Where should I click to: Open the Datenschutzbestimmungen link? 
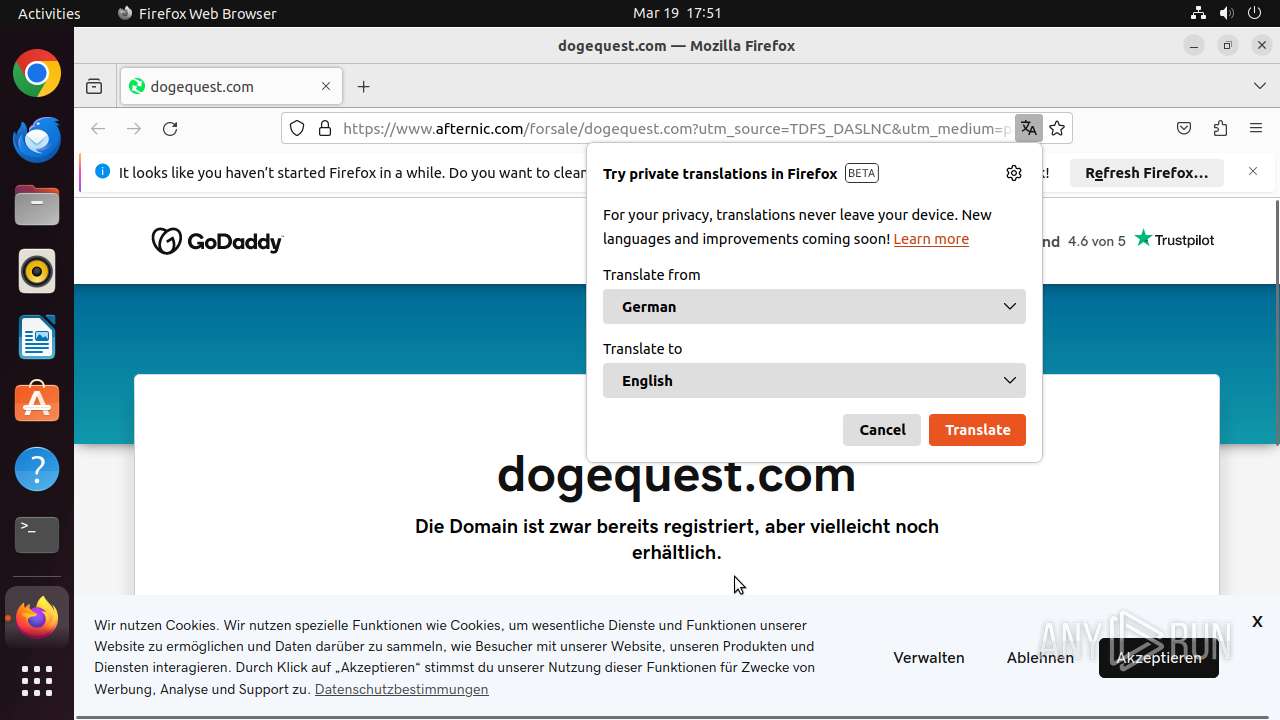pos(401,690)
